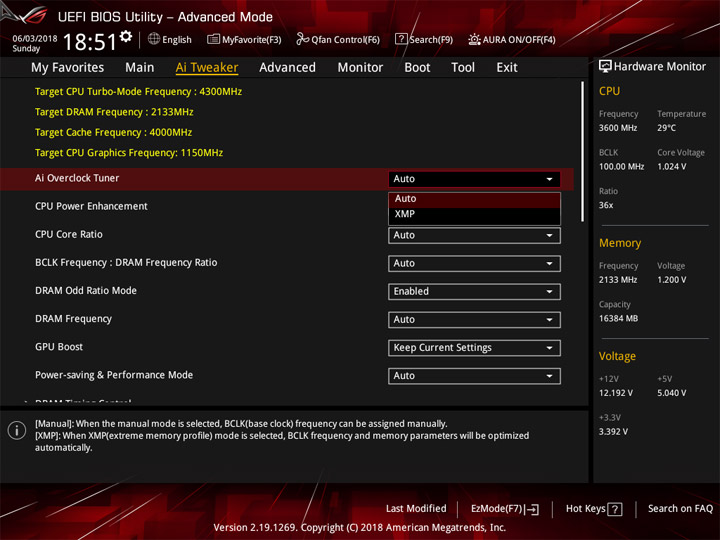Choose Auto in the open dropdown list
Screen dimensions: 720x540
tap(474, 200)
